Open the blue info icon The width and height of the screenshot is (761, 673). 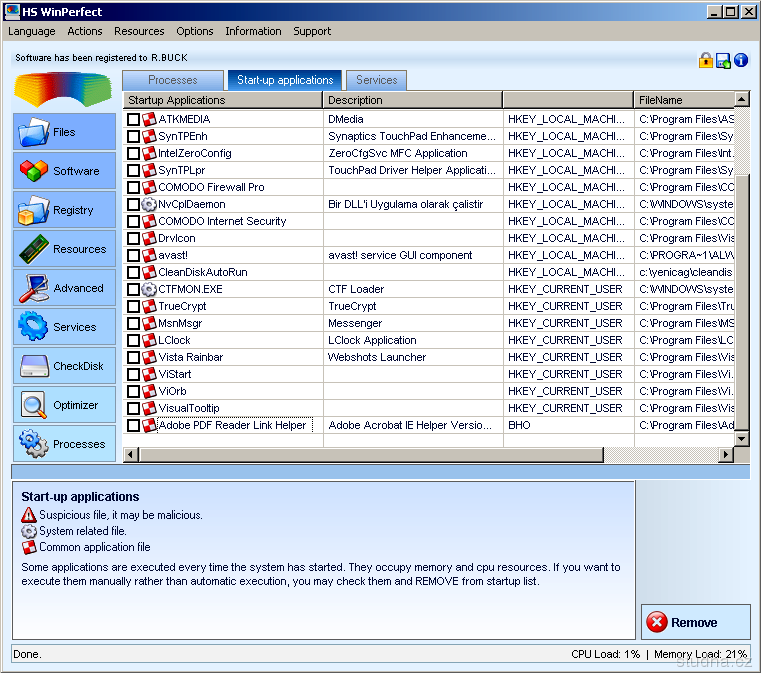coord(741,60)
